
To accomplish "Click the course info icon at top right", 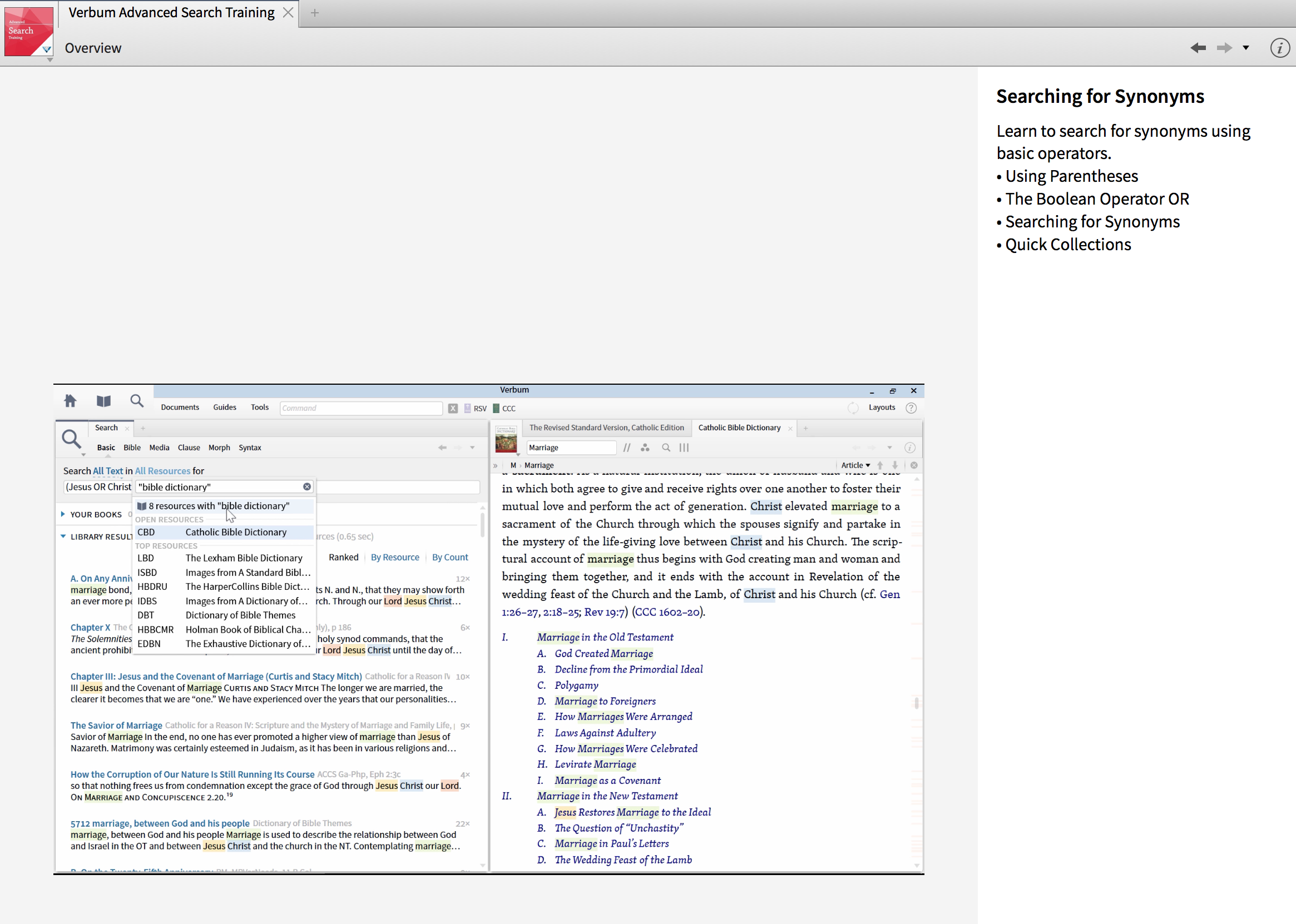I will tap(1279, 48).
